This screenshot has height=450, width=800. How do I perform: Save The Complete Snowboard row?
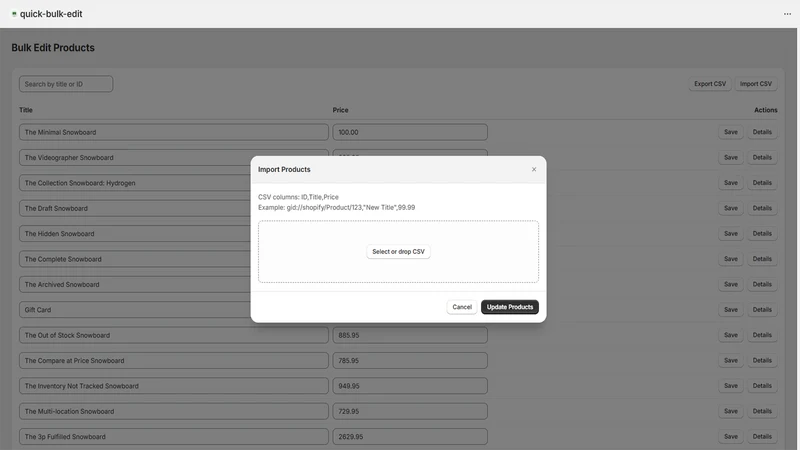pyautogui.click(x=731, y=259)
